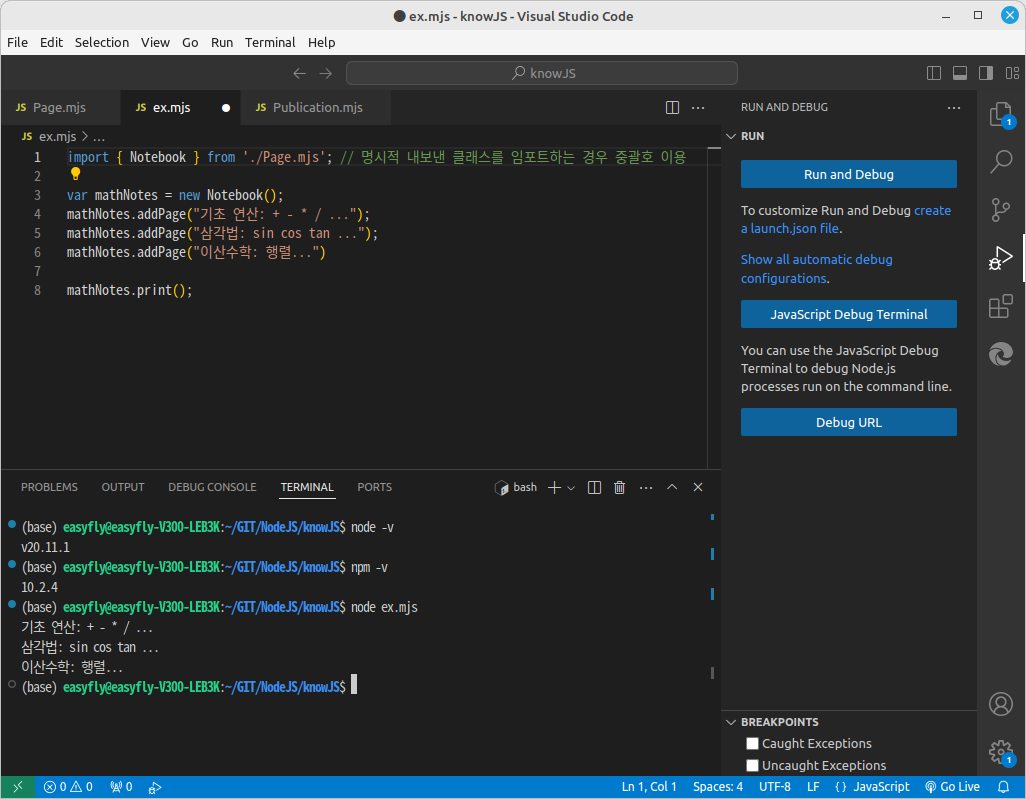Switch to OUTPUT panel tab

coord(122,488)
